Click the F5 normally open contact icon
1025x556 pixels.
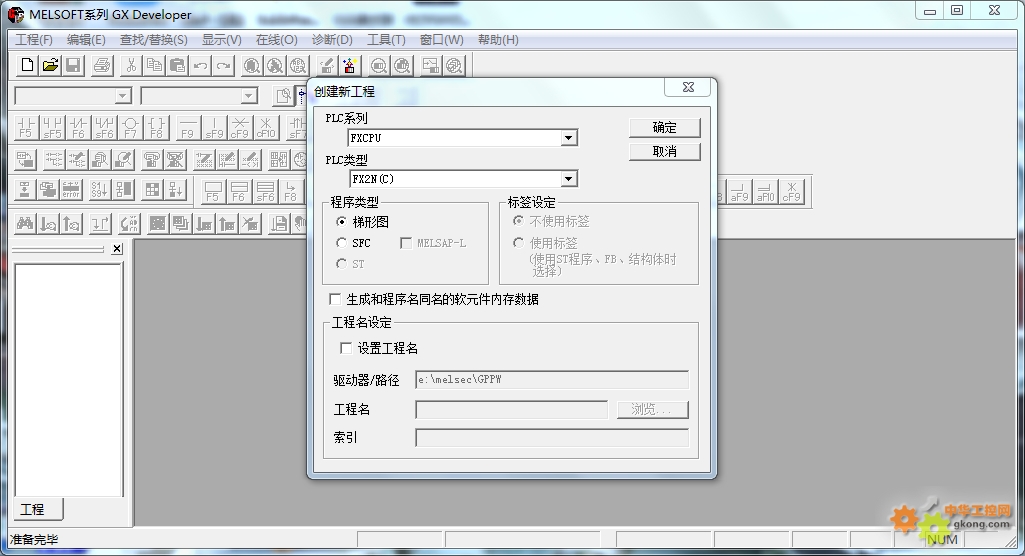coord(25,128)
